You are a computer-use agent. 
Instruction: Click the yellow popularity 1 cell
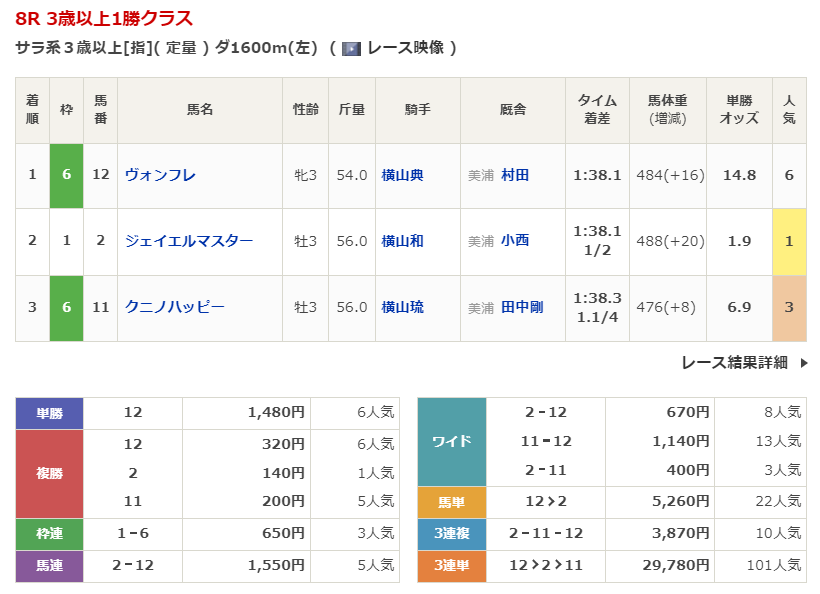pos(789,241)
